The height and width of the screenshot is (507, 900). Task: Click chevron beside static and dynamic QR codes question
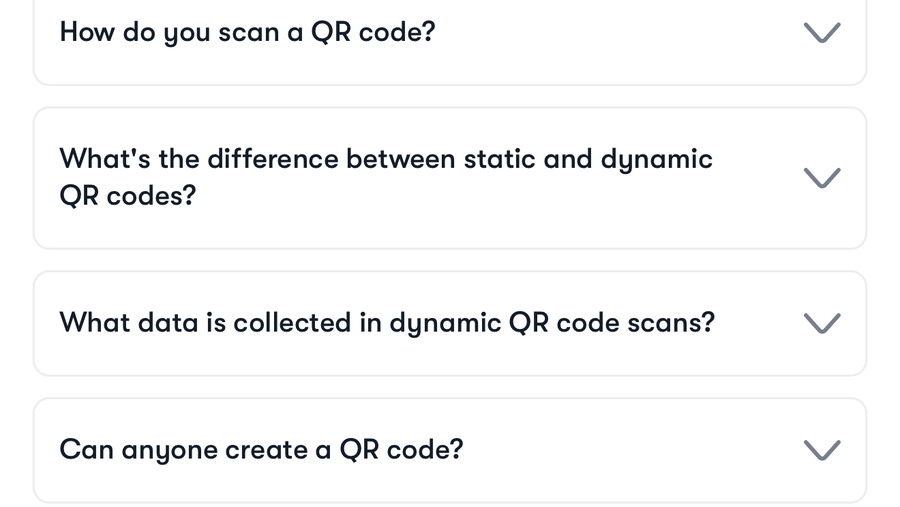822,177
